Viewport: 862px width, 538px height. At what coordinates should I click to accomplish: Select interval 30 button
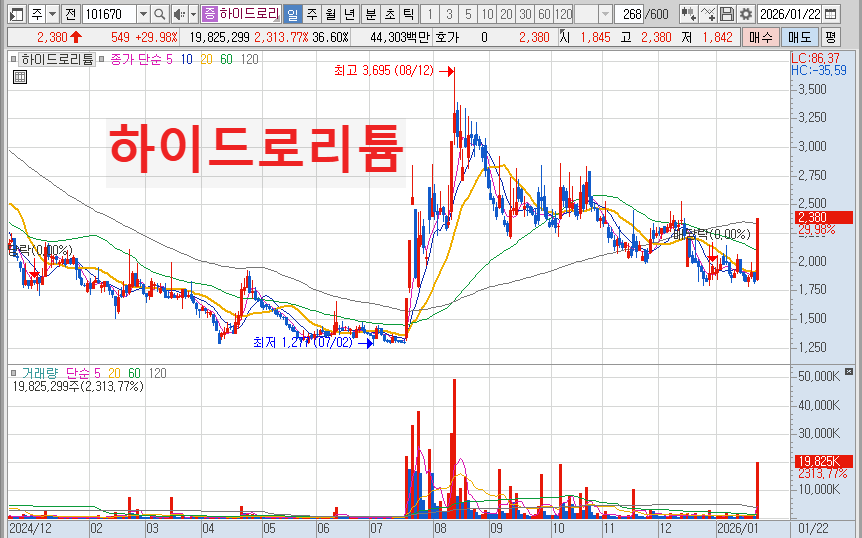point(525,14)
